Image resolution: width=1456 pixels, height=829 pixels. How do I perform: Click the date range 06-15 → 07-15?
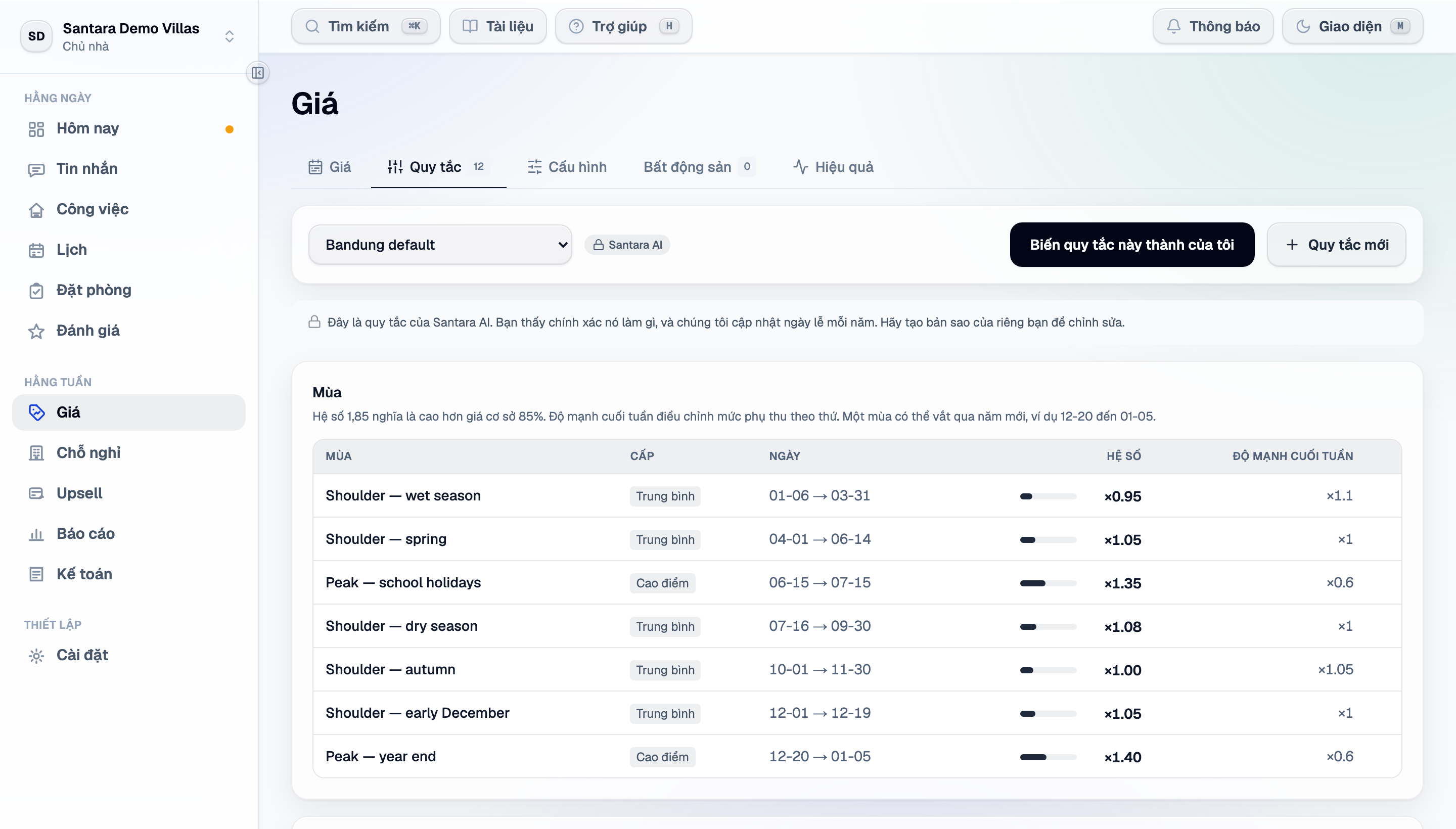coord(820,583)
